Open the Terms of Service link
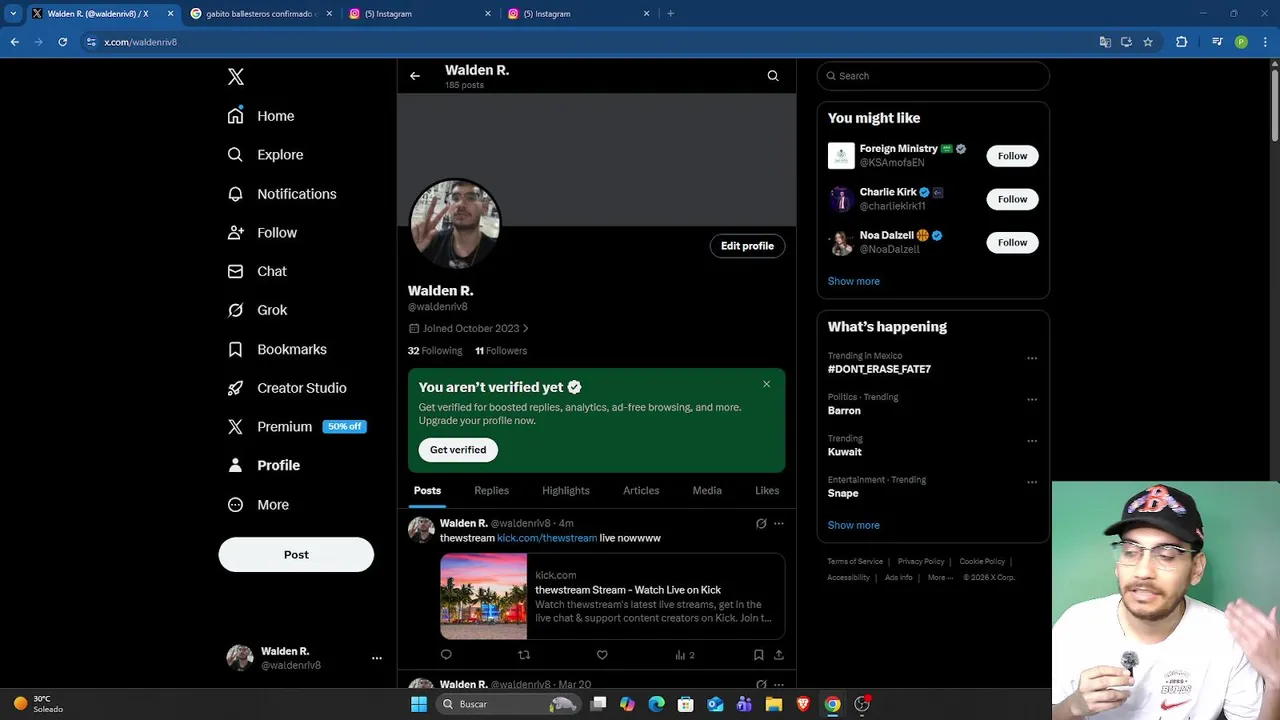This screenshot has height=720, width=1280. [x=855, y=562]
